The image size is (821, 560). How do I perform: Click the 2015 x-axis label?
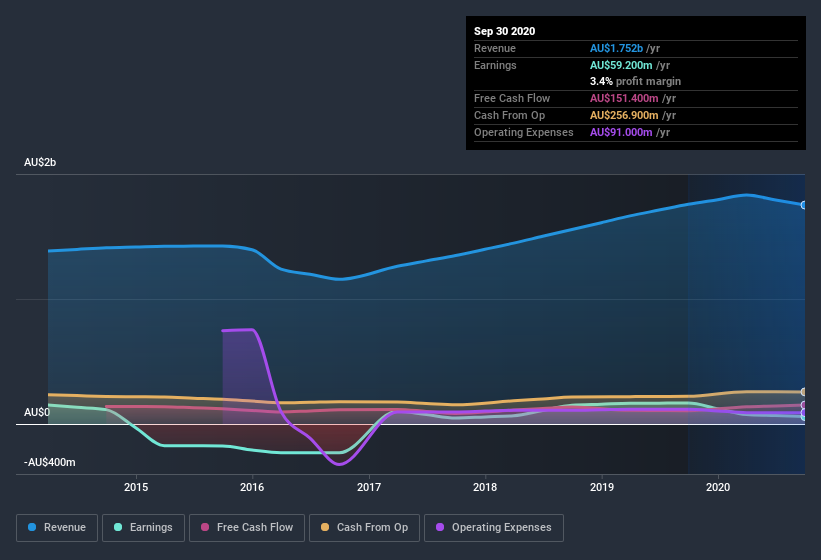[x=136, y=487]
